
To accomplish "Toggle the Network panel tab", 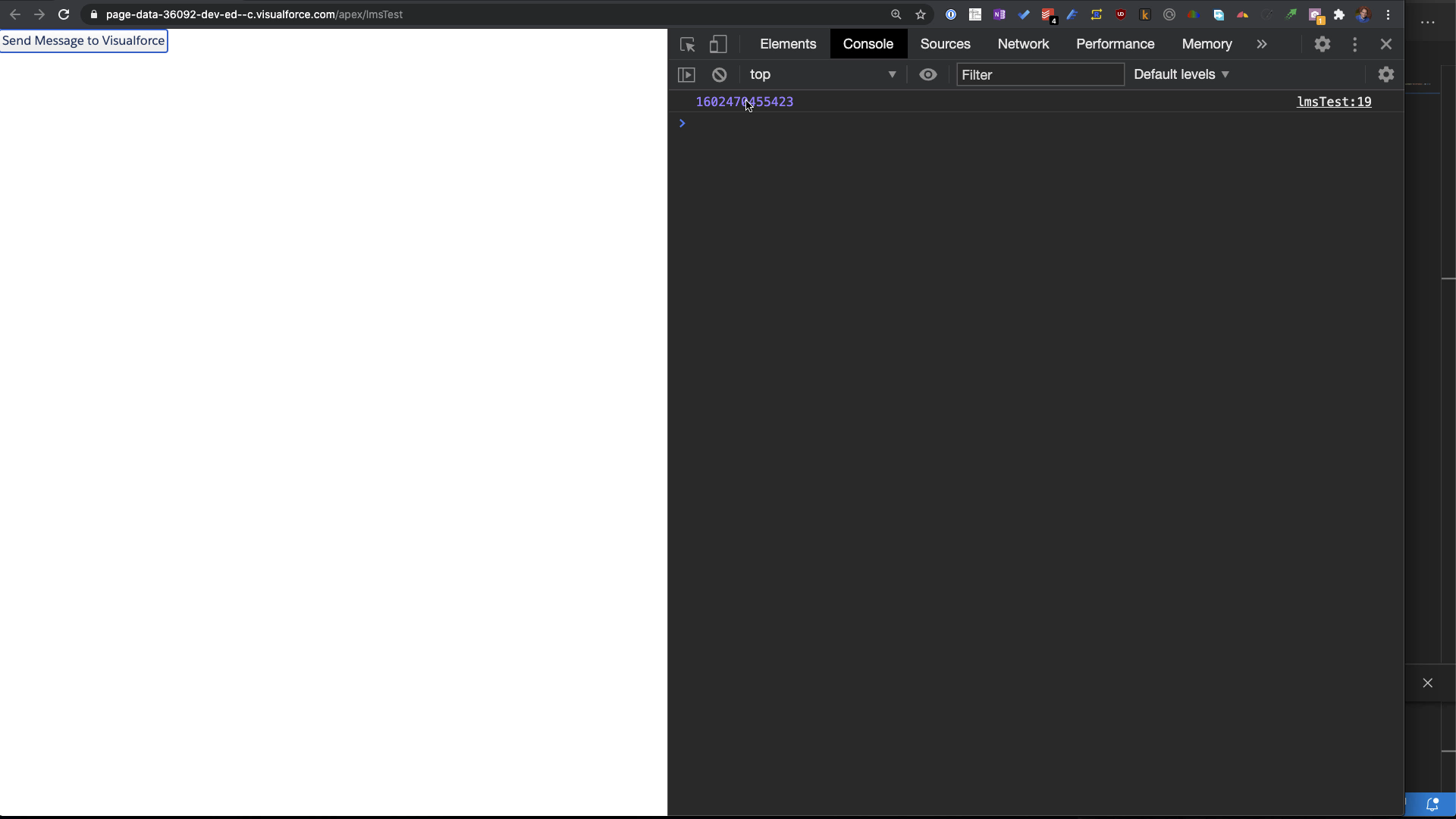I will click(1023, 43).
